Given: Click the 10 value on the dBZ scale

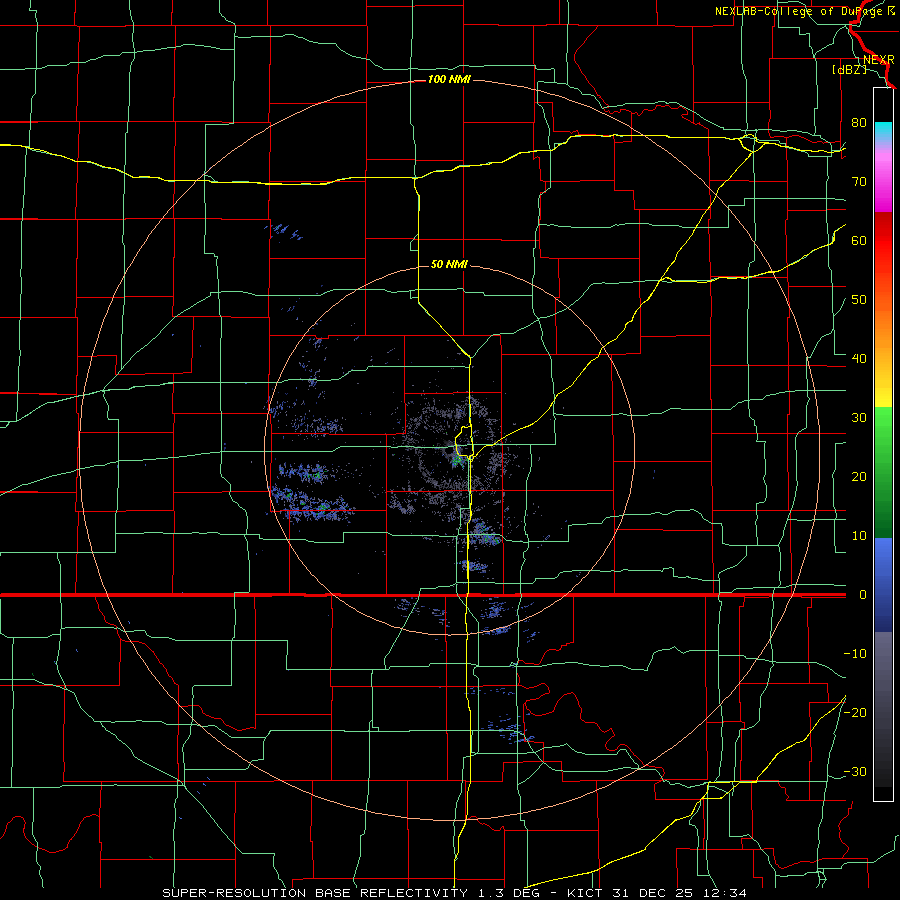Looking at the screenshot, I should 859,536.
